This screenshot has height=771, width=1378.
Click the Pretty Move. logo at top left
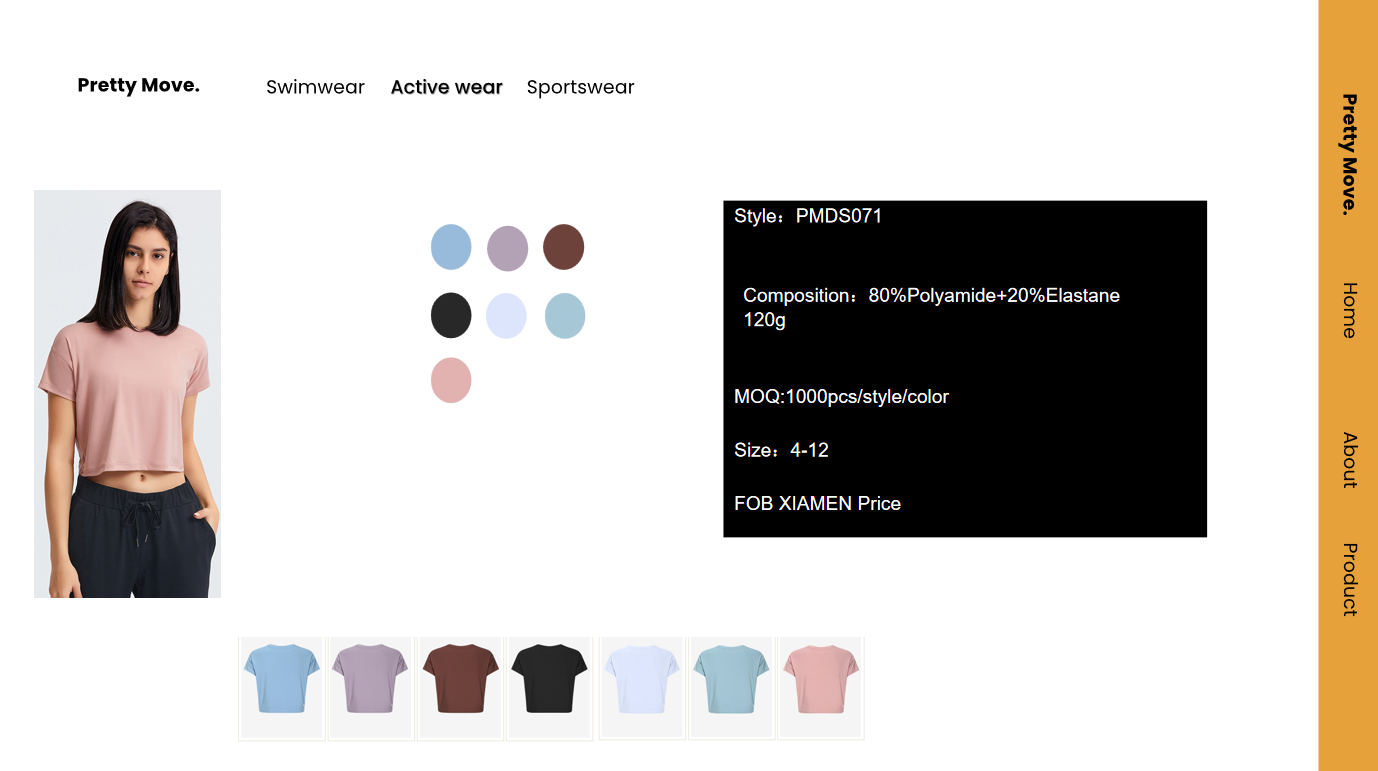pos(139,85)
